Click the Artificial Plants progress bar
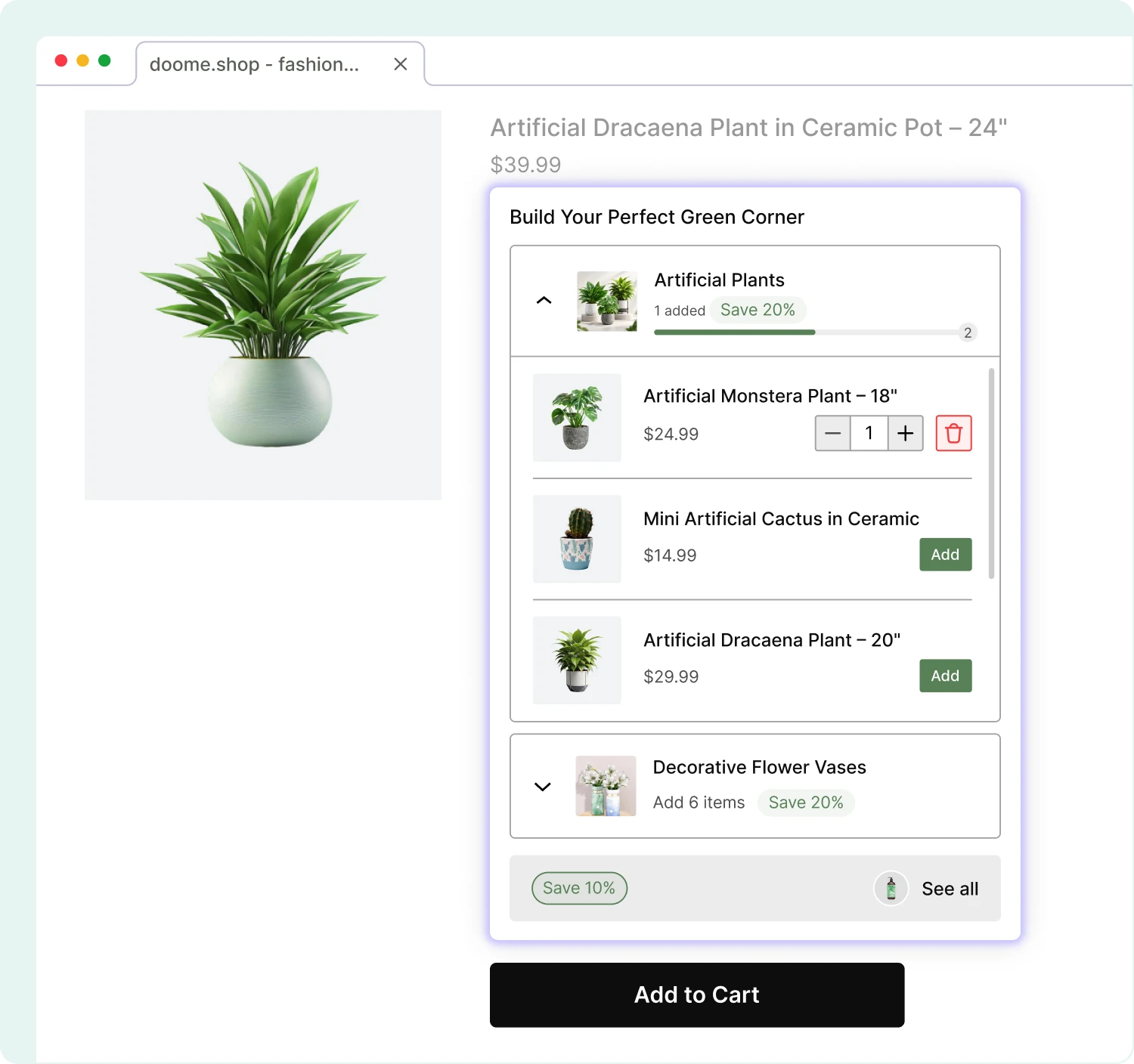 click(807, 332)
